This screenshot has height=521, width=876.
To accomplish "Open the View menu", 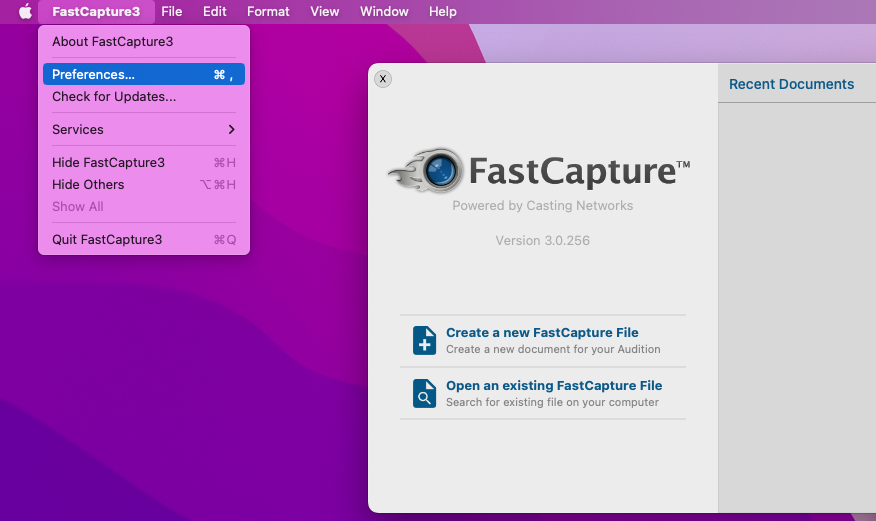I will pyautogui.click(x=325, y=11).
